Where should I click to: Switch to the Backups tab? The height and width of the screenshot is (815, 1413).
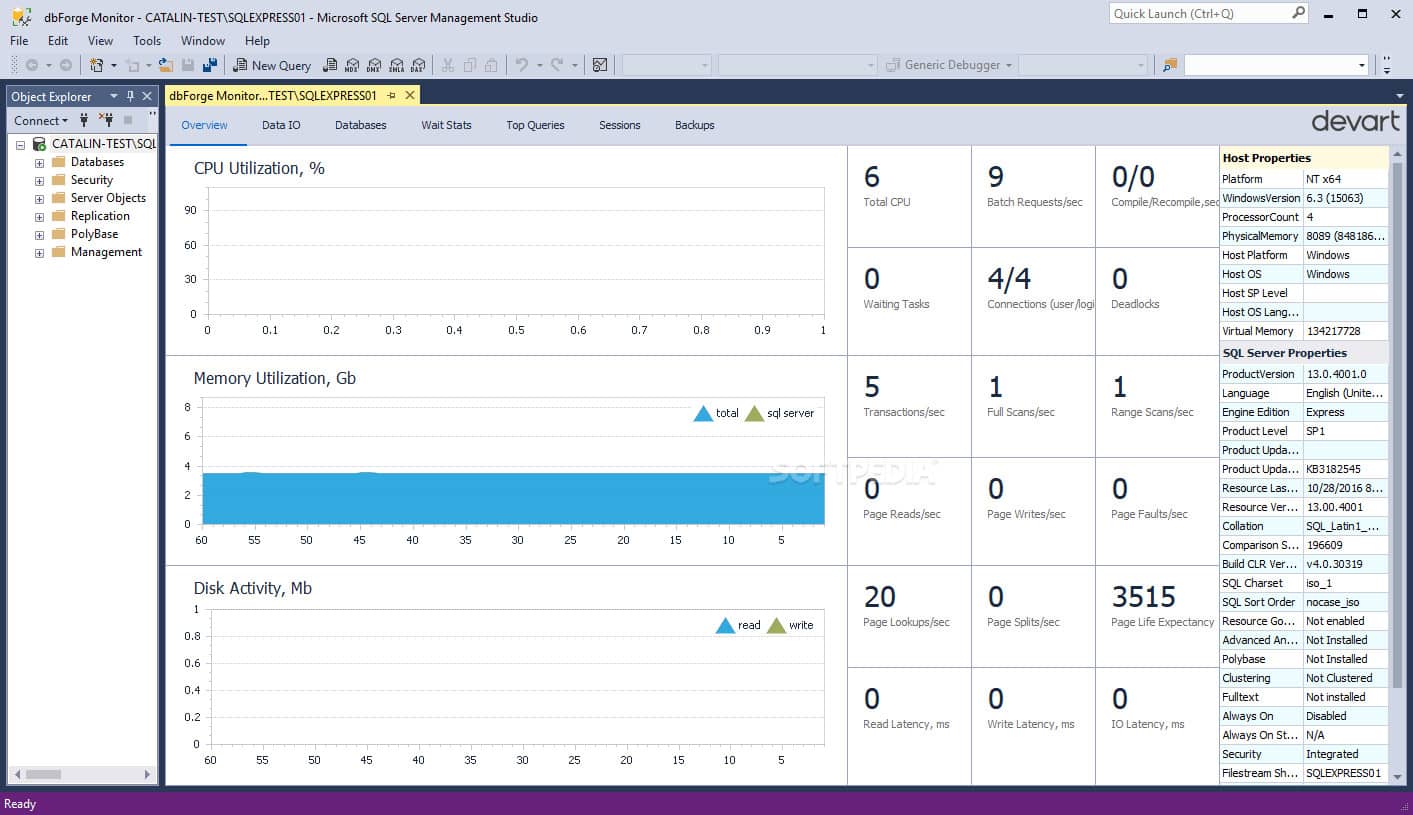point(694,125)
